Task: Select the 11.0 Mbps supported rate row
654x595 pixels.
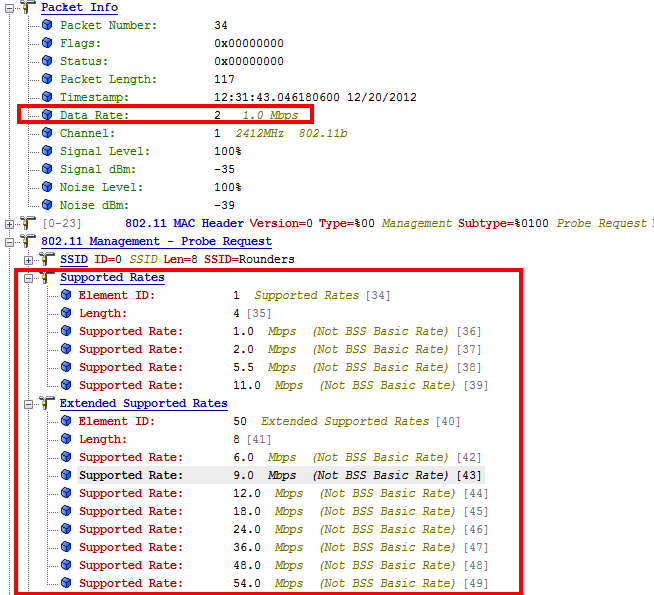Action: [283, 385]
